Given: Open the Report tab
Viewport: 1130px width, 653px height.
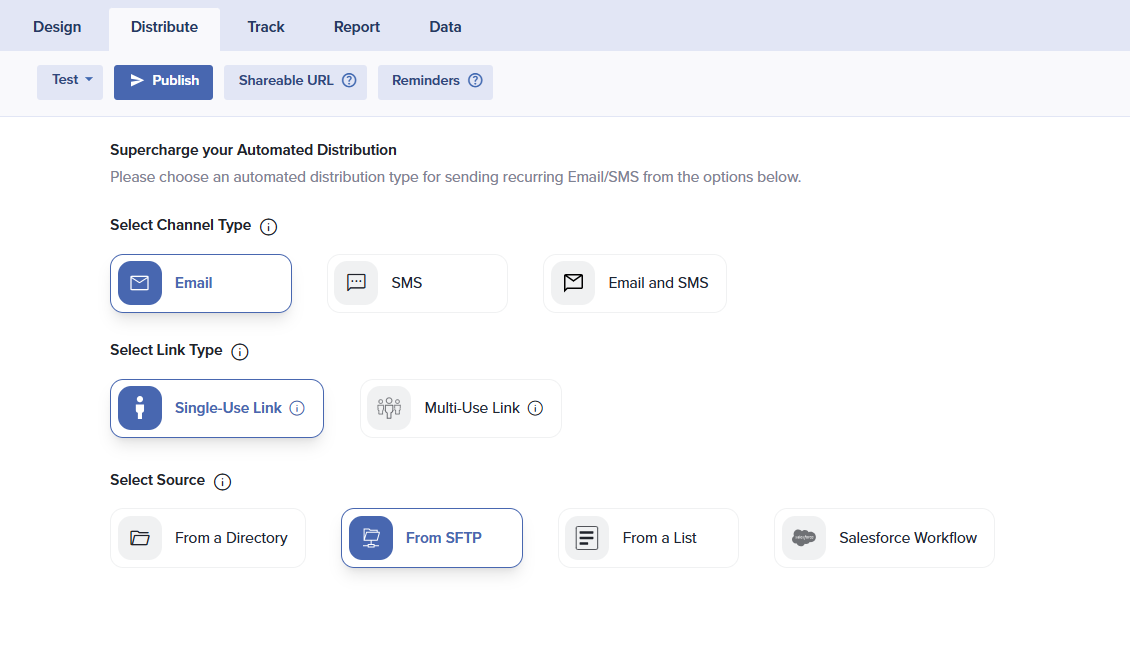Looking at the screenshot, I should click(x=357, y=27).
